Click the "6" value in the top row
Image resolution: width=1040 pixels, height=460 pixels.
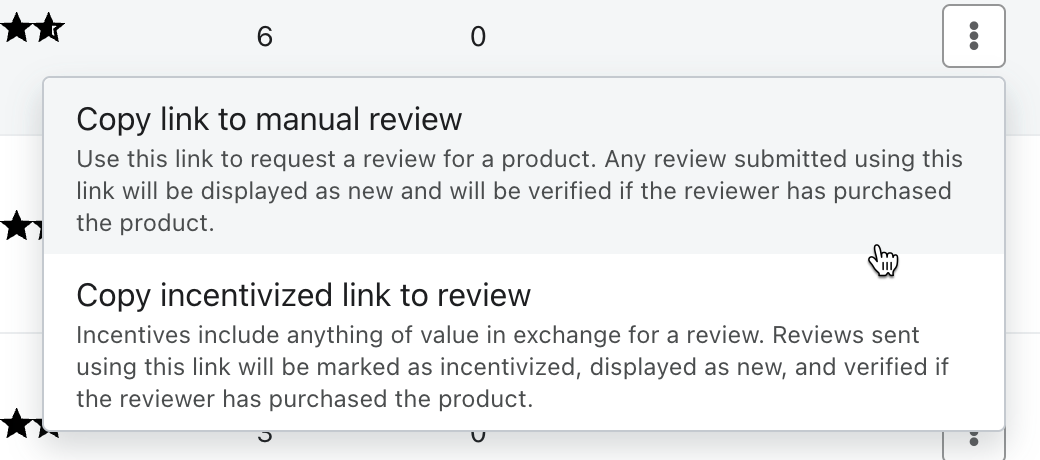(x=265, y=37)
